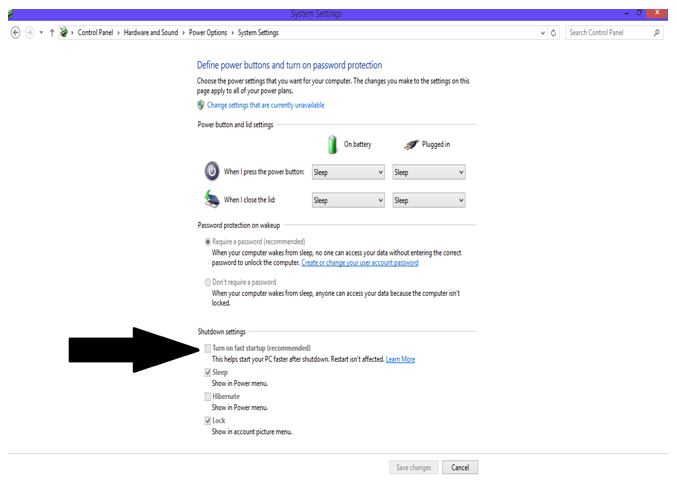Click the power button icon
This screenshot has height=491, width=677.
point(212,171)
